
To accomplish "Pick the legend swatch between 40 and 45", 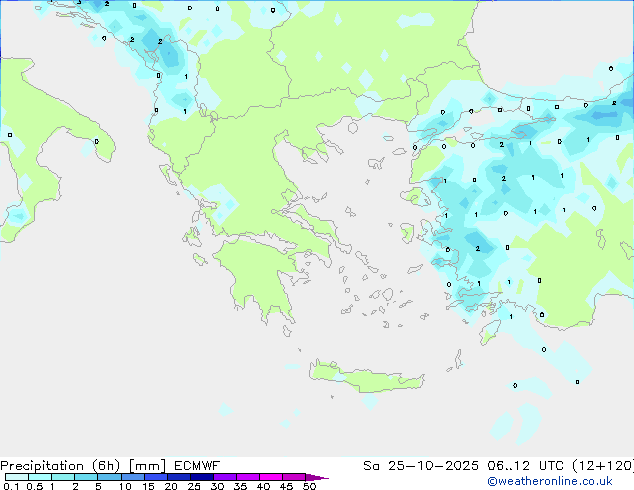I will click(x=274, y=478).
